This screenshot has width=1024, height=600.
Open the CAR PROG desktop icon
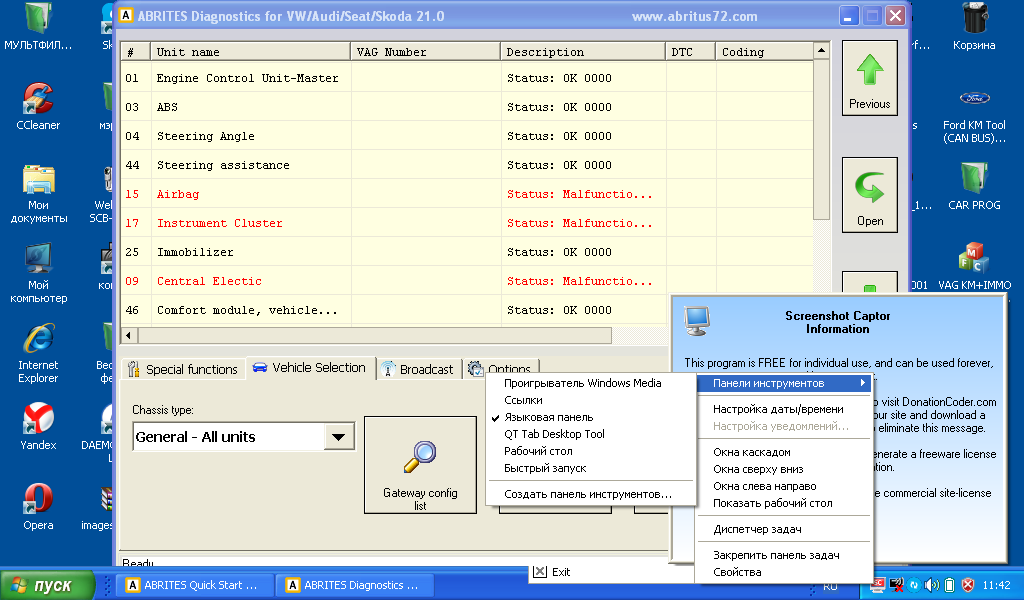pyautogui.click(x=974, y=186)
